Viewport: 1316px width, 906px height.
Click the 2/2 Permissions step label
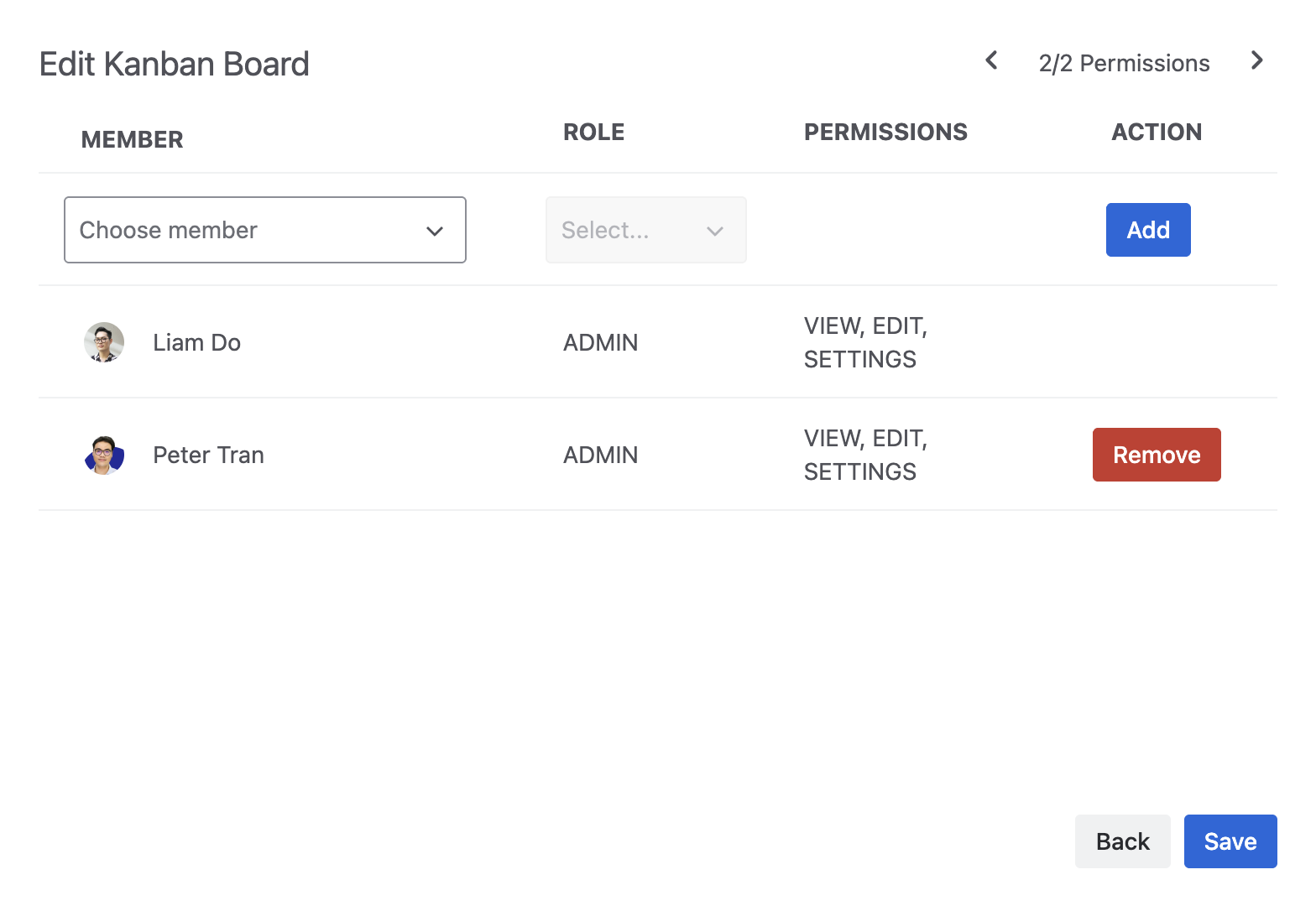[x=1124, y=63]
